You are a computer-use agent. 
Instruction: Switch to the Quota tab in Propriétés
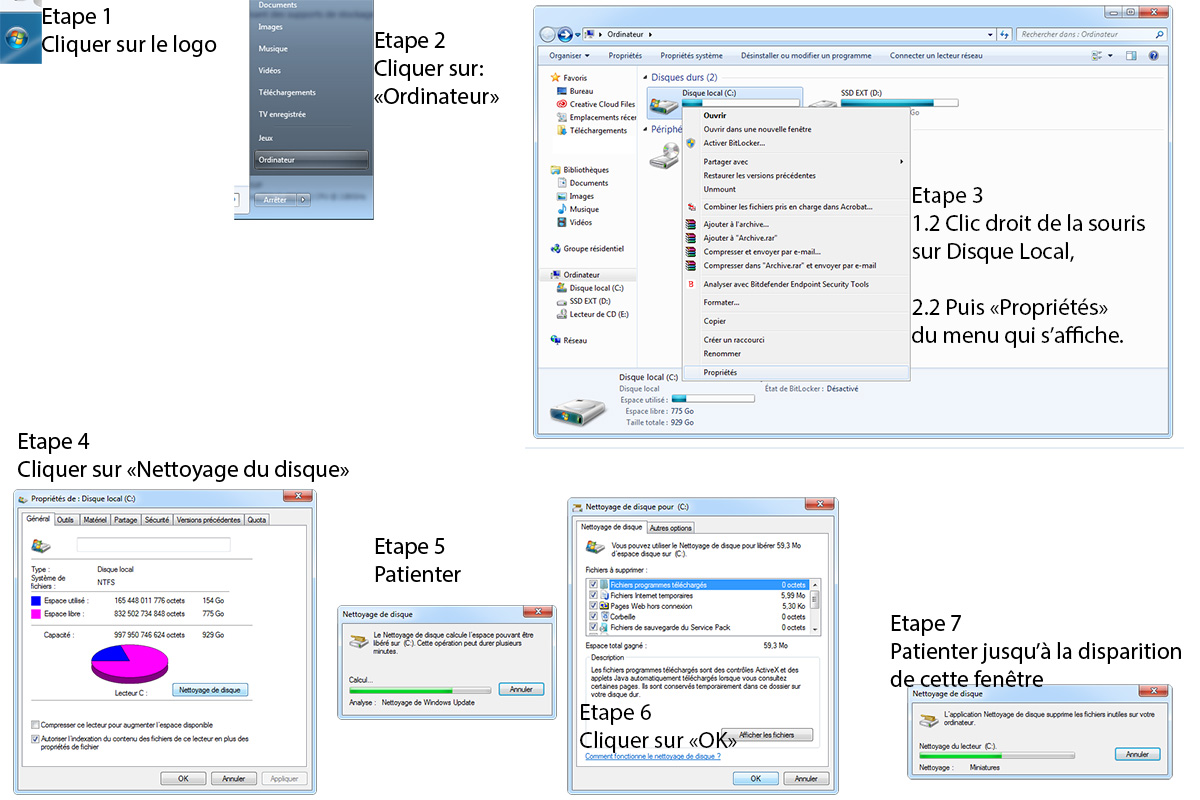pos(257,520)
